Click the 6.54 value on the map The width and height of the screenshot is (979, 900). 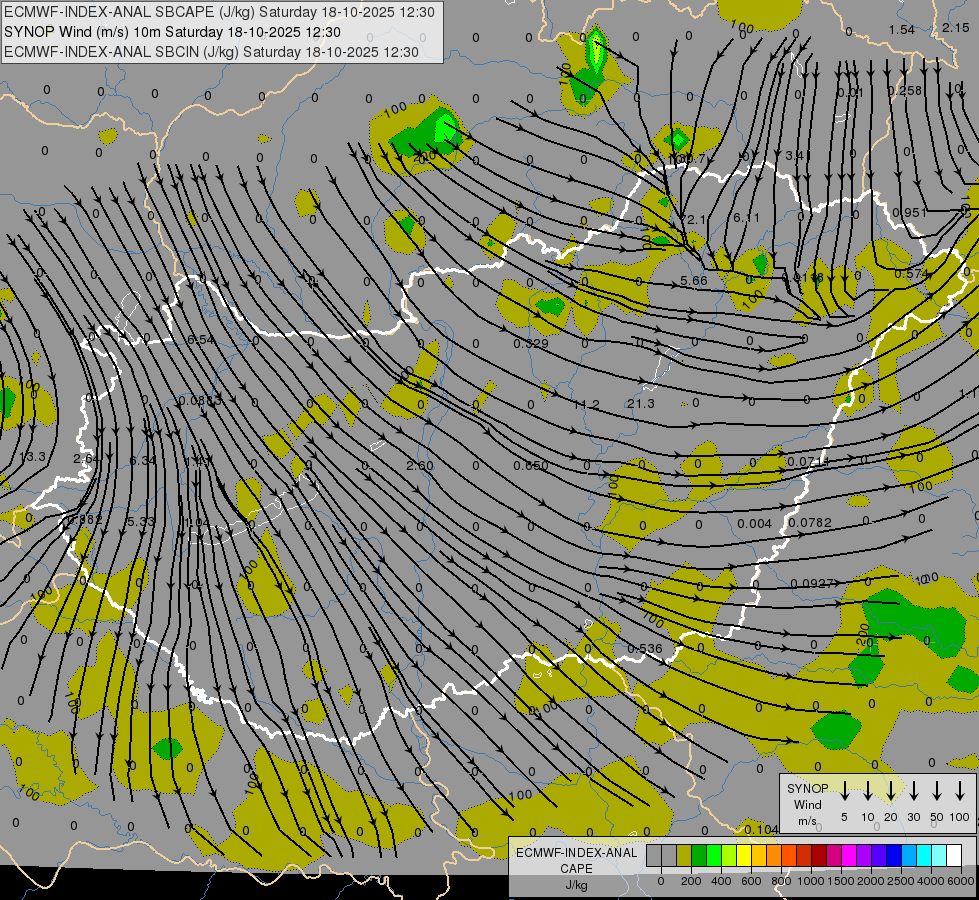tap(201, 340)
